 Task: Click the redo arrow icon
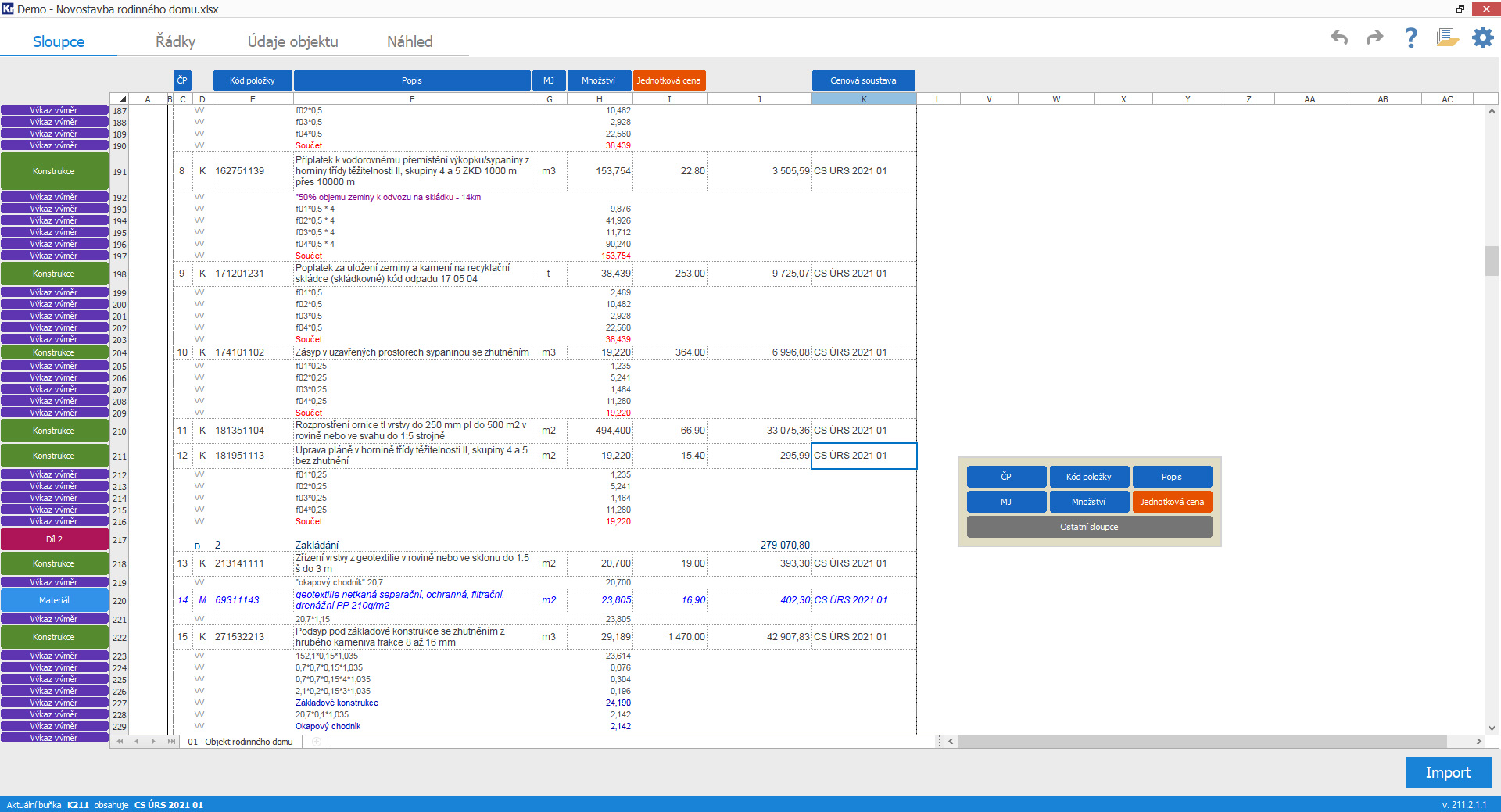point(1374,38)
